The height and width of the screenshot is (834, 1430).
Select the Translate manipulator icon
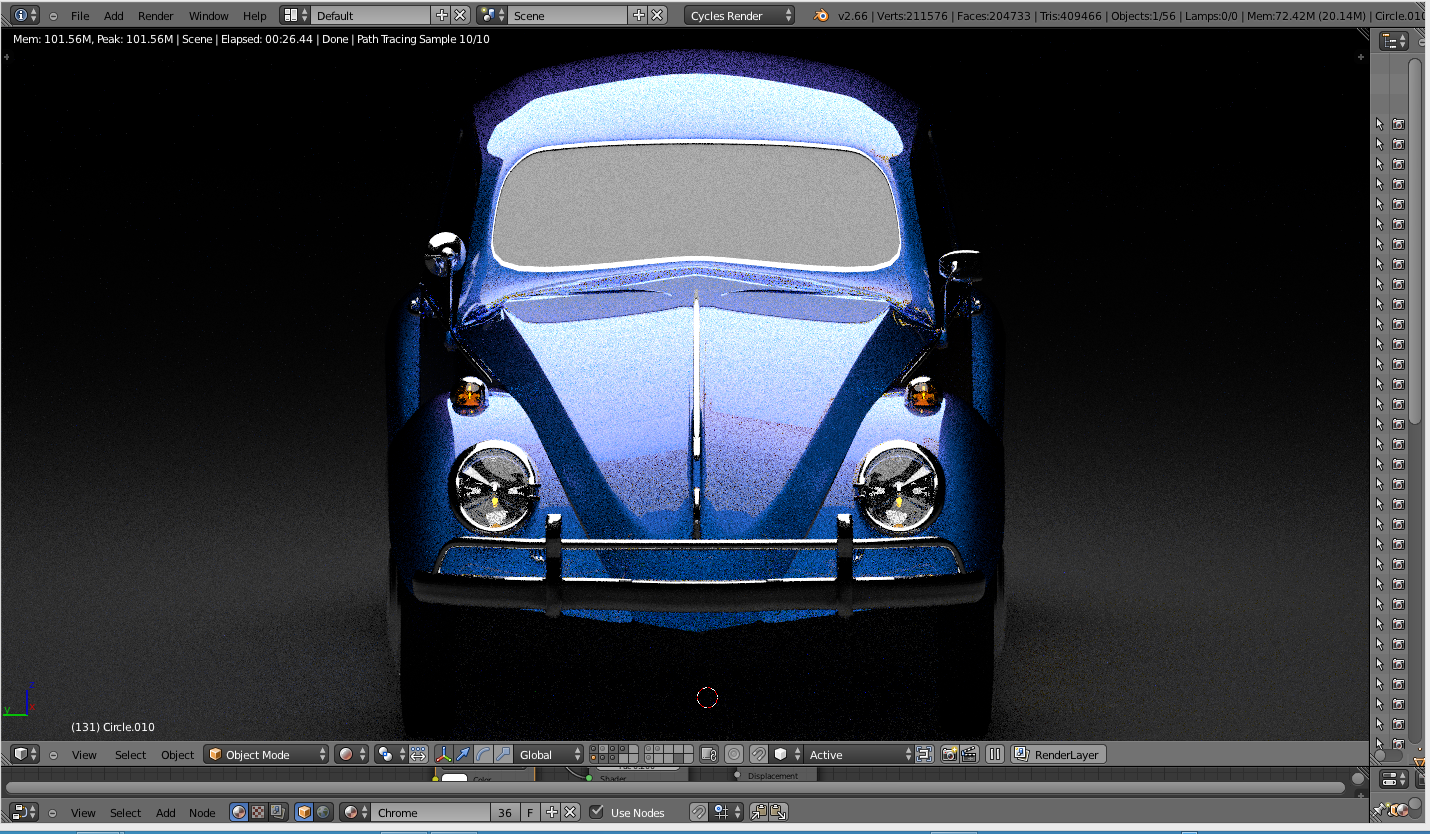(462, 755)
